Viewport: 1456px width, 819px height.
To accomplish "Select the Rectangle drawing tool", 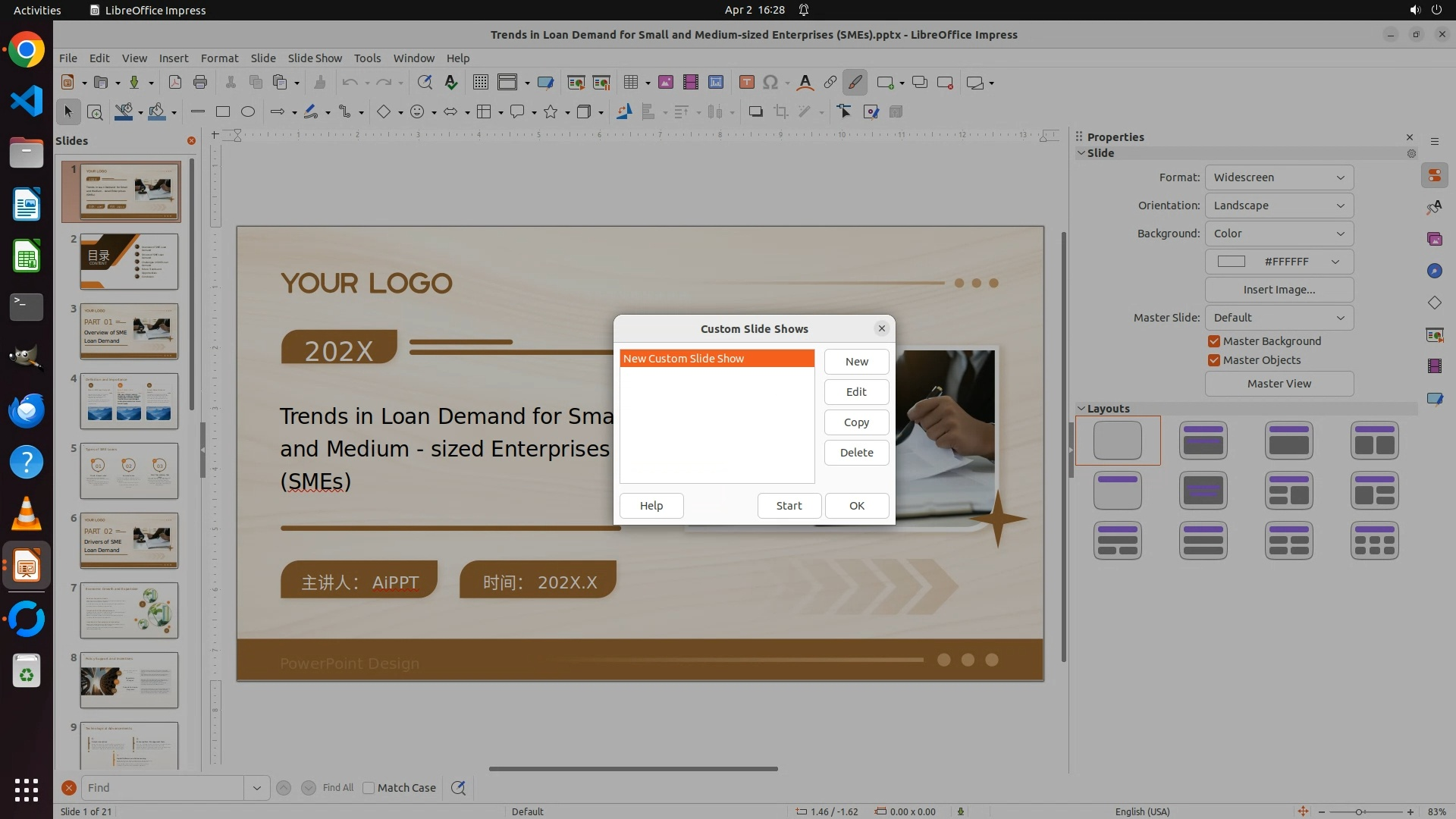I will click(x=223, y=111).
